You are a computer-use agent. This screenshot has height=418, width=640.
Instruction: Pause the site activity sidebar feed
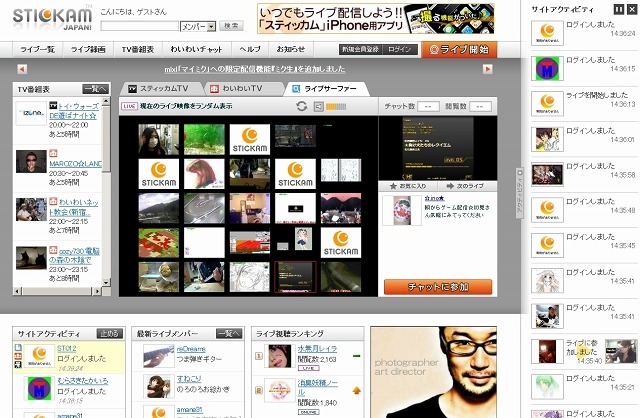[619, 9]
